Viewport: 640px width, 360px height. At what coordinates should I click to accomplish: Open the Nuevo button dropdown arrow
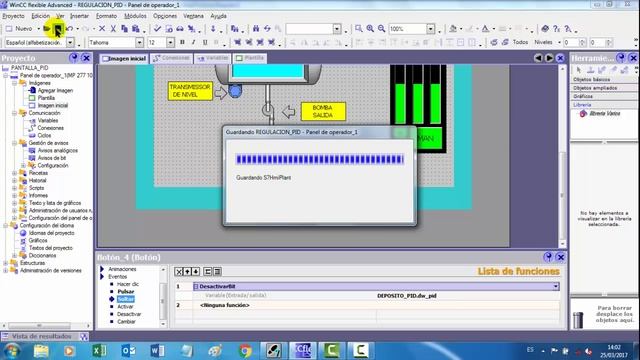coord(38,29)
